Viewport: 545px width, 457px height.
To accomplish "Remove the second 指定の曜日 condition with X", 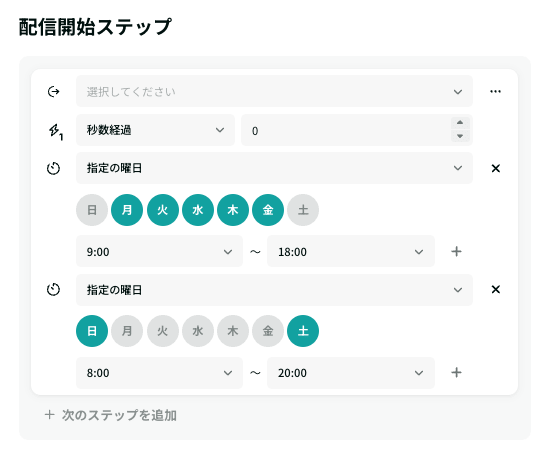I will (x=496, y=289).
